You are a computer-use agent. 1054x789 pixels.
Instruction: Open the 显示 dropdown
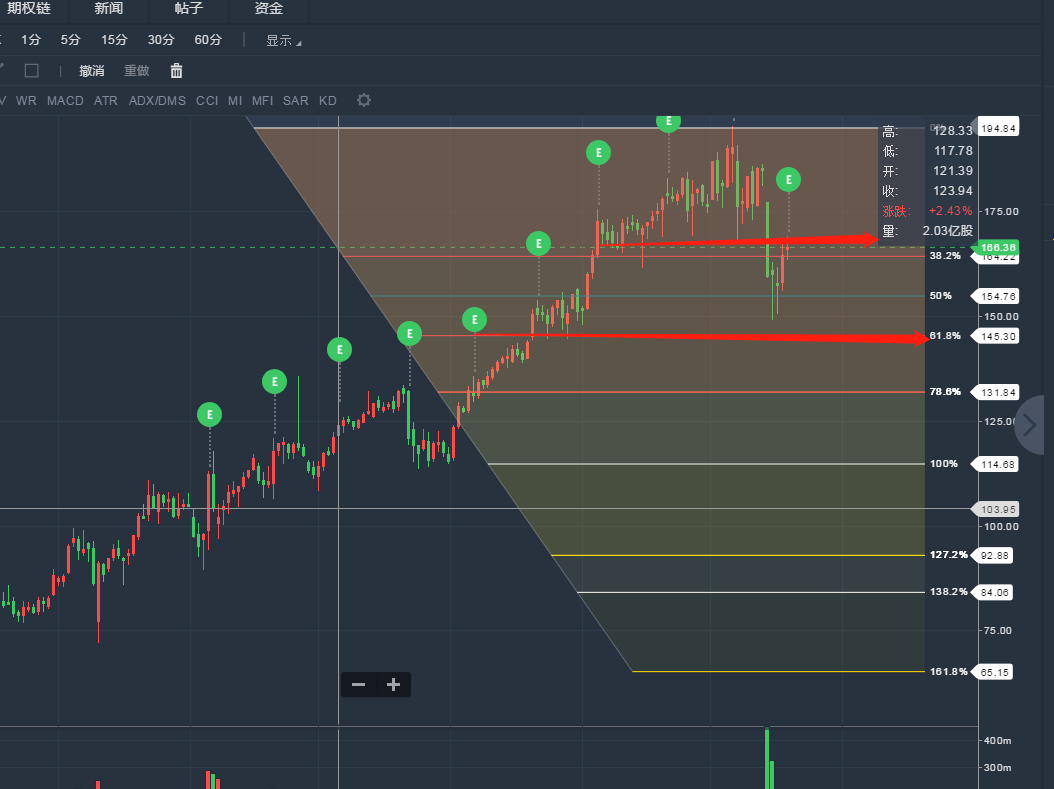click(x=284, y=41)
